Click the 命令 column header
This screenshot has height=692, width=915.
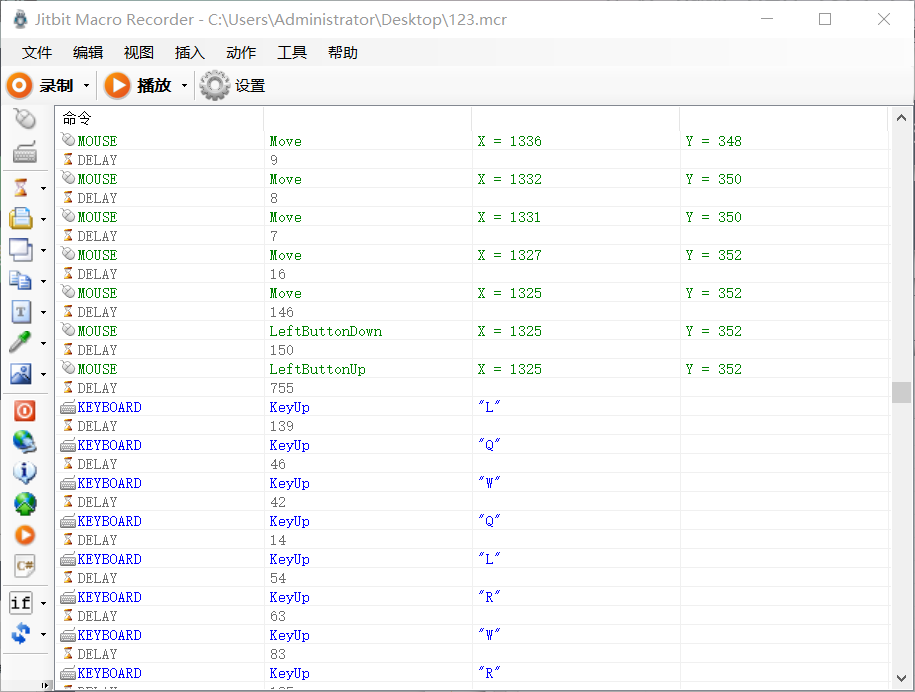click(160, 119)
